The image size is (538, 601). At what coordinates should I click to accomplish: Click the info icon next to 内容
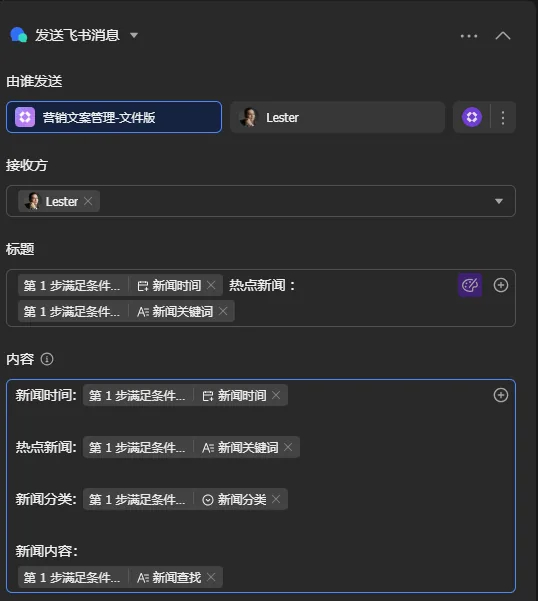[x=47, y=359]
